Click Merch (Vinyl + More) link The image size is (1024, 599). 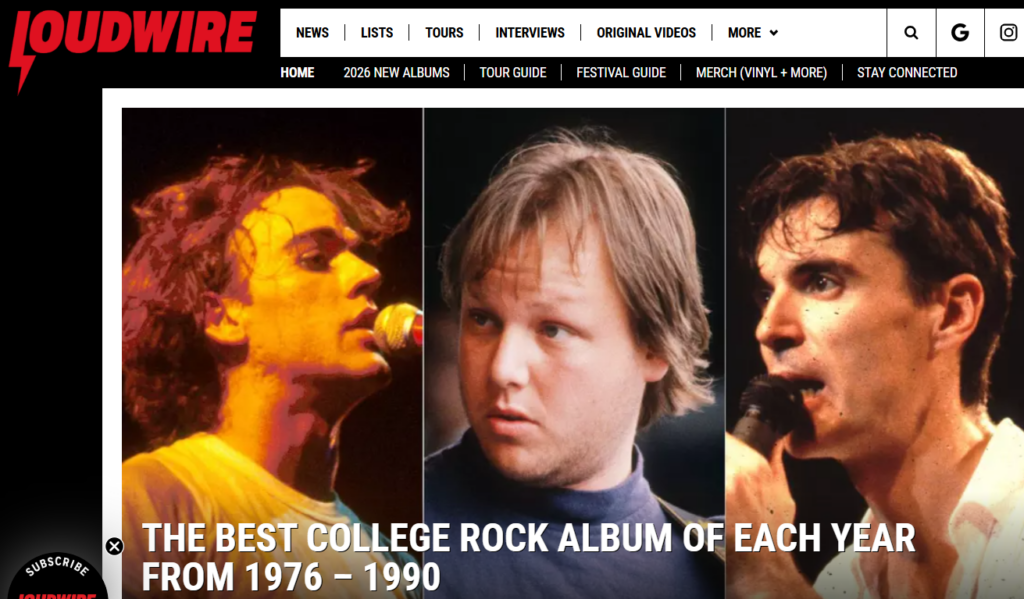[x=761, y=73]
